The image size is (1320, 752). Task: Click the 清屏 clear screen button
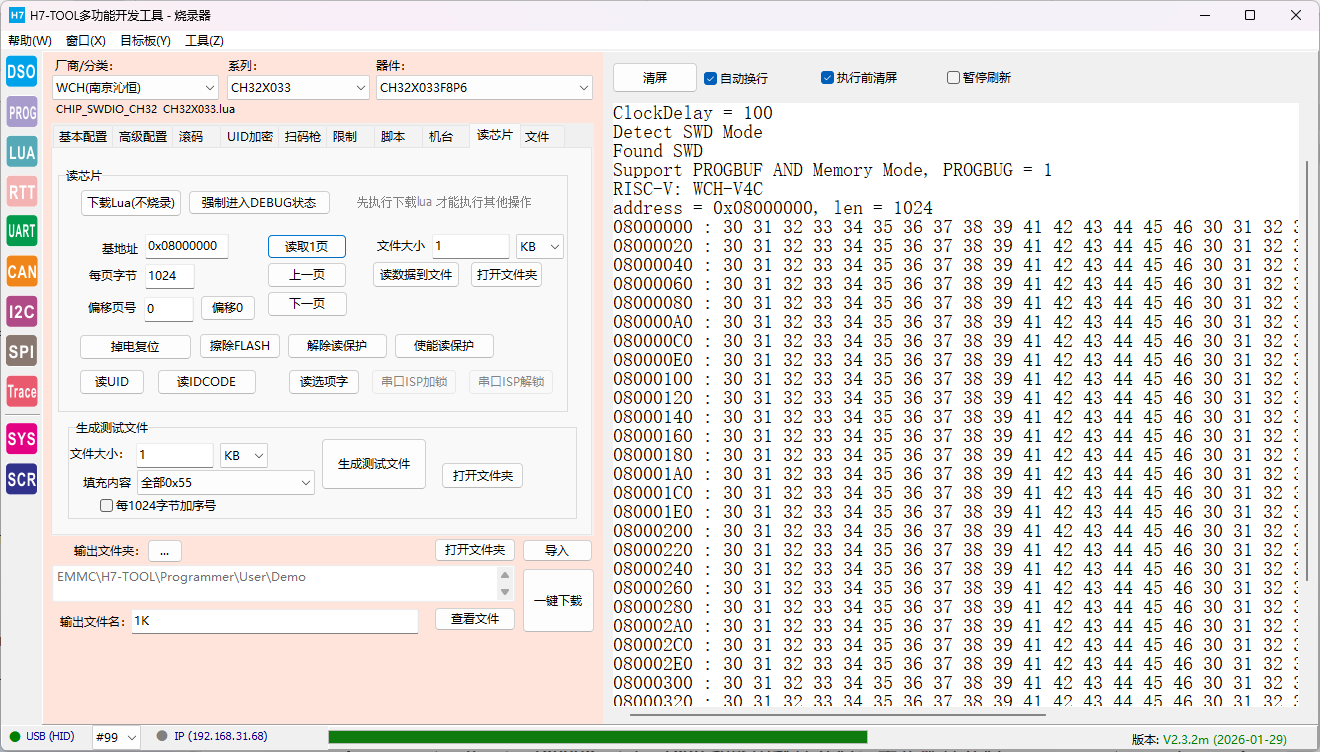point(655,78)
